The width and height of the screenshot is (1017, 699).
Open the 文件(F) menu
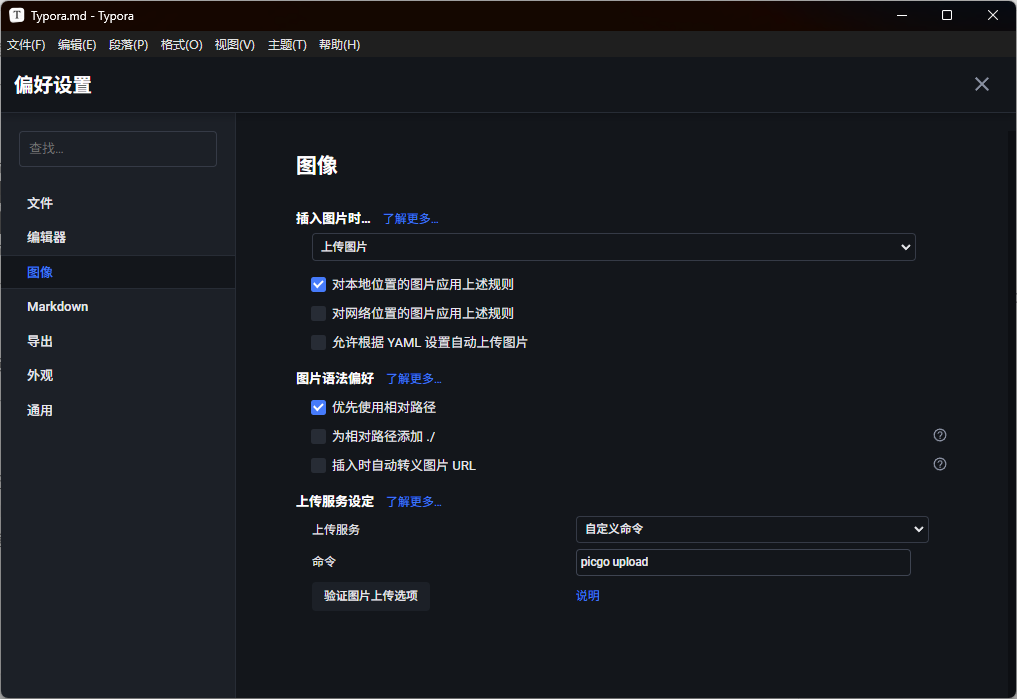(x=26, y=45)
